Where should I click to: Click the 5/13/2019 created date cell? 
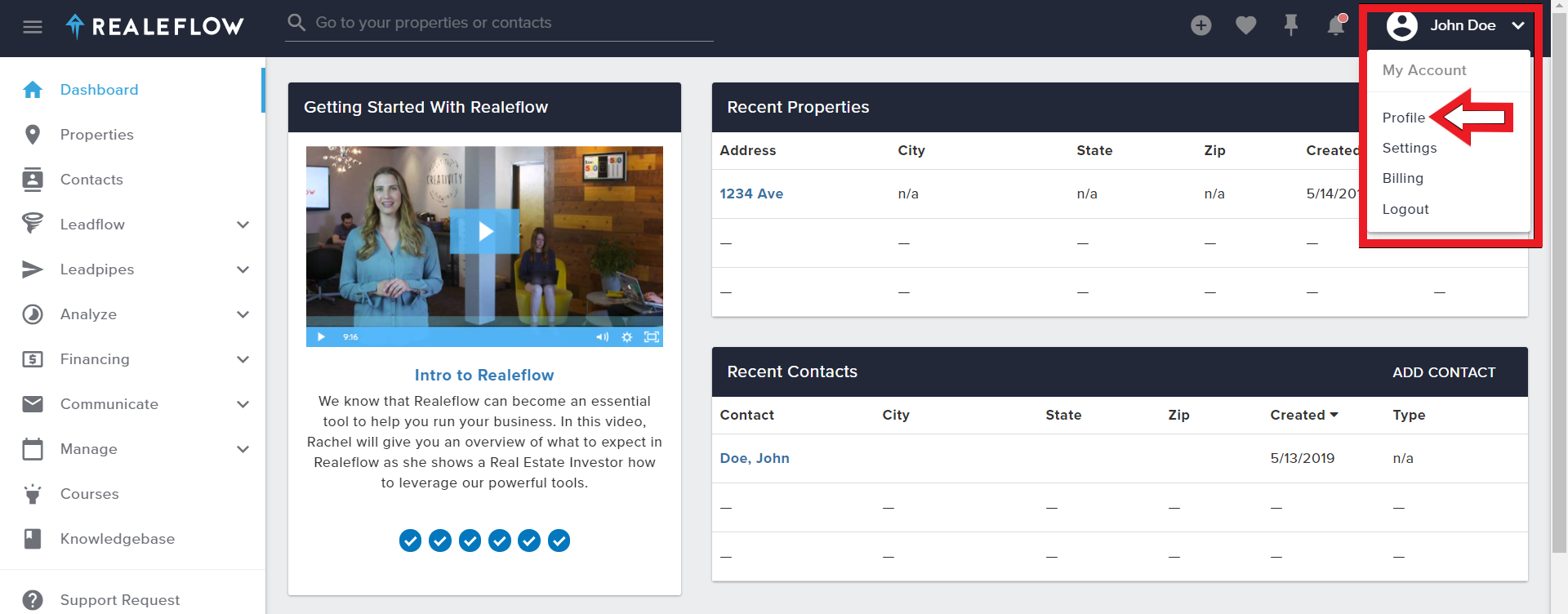click(x=1302, y=458)
